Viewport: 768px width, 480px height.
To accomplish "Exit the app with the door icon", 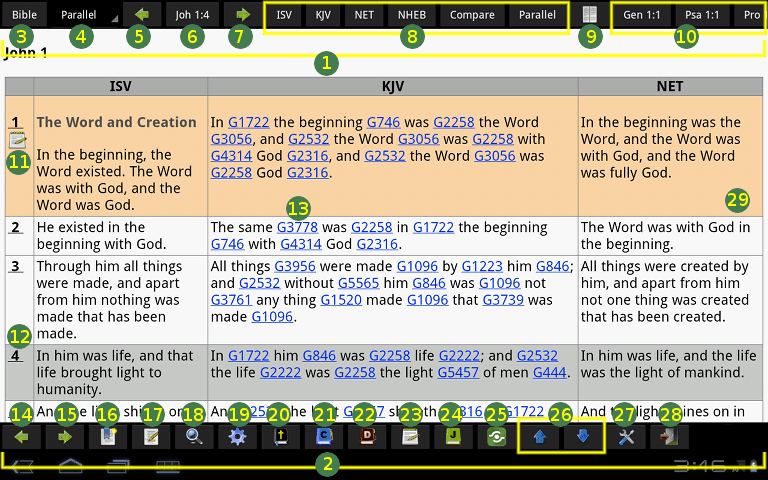I will click(669, 437).
